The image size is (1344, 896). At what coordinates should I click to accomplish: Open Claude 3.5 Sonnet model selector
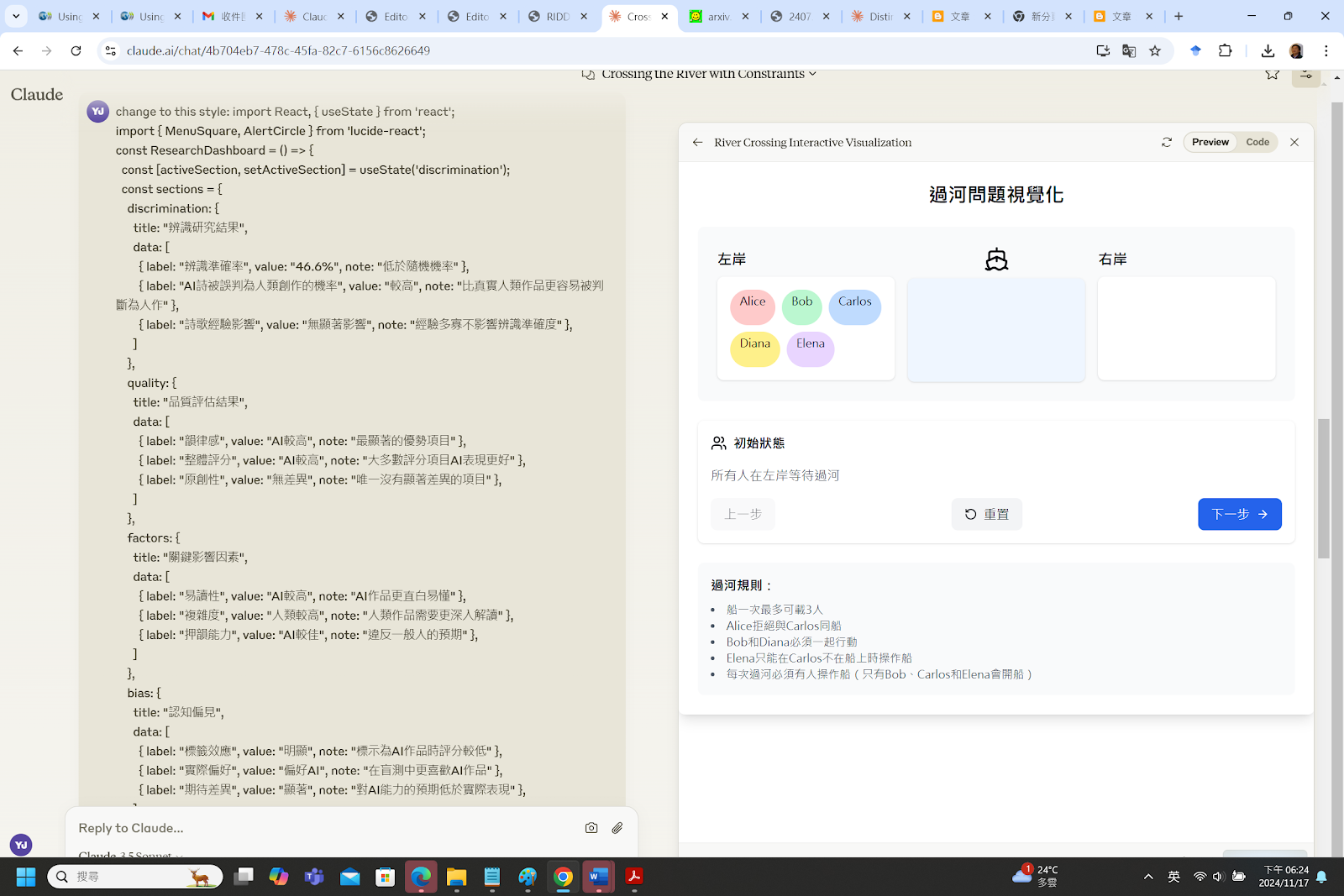click(130, 855)
